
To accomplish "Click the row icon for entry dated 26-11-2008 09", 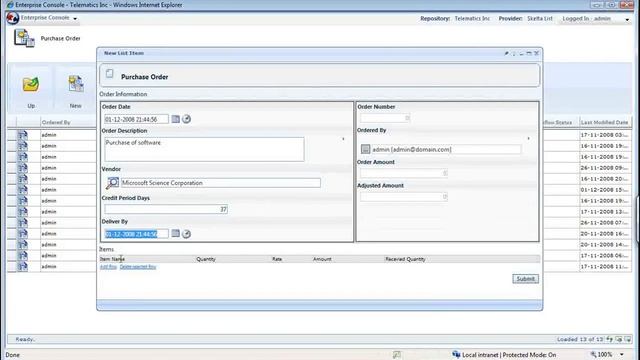I will tap(22, 168).
